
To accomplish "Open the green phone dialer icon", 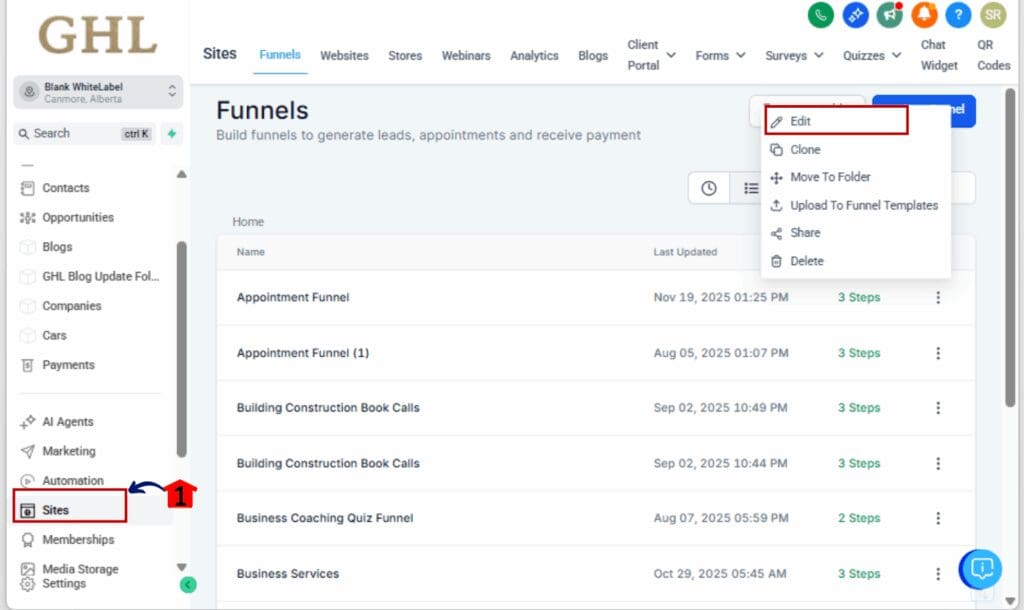I will (820, 15).
